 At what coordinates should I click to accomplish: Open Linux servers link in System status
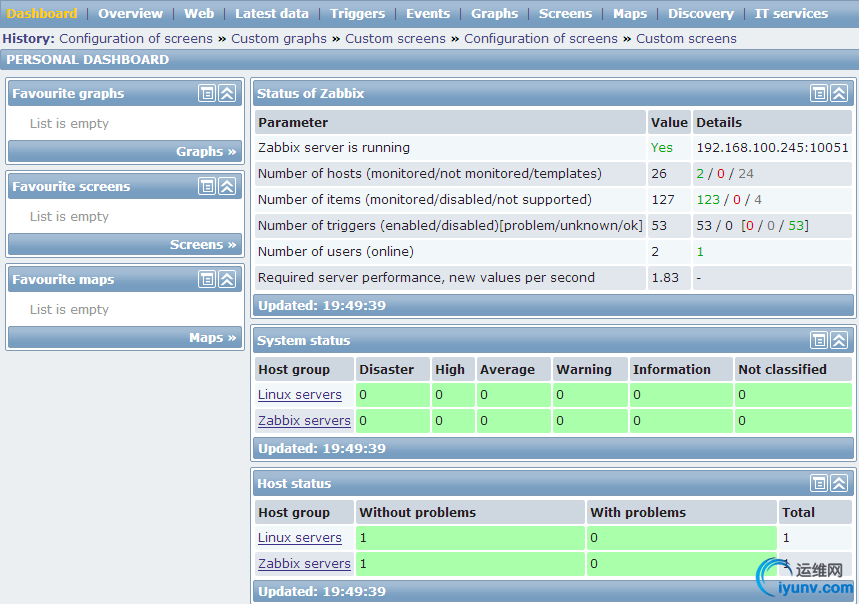click(300, 395)
